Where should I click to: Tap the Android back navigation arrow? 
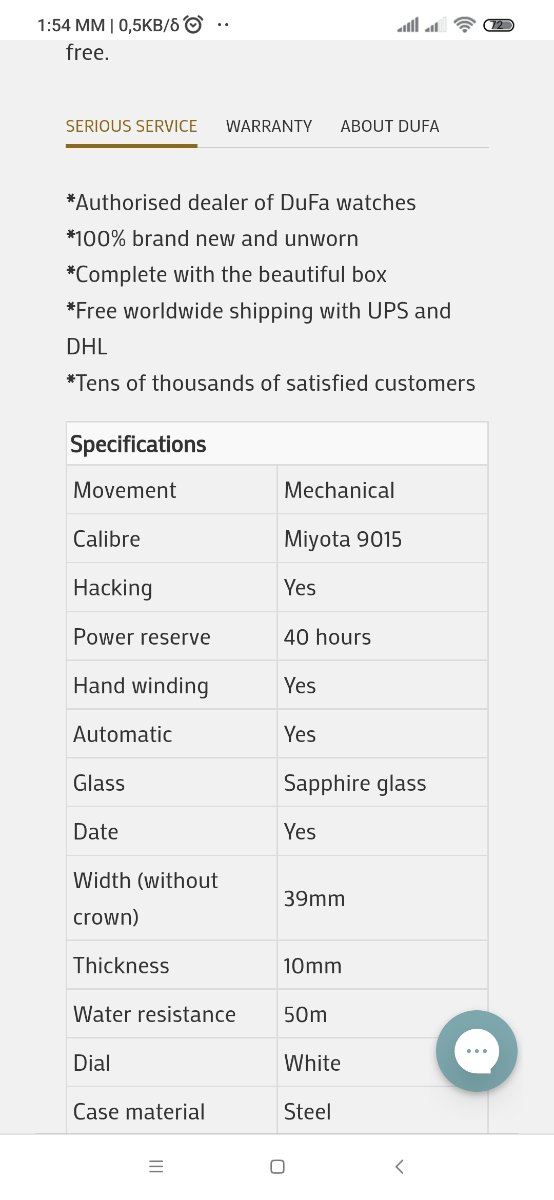pyautogui.click(x=400, y=1166)
